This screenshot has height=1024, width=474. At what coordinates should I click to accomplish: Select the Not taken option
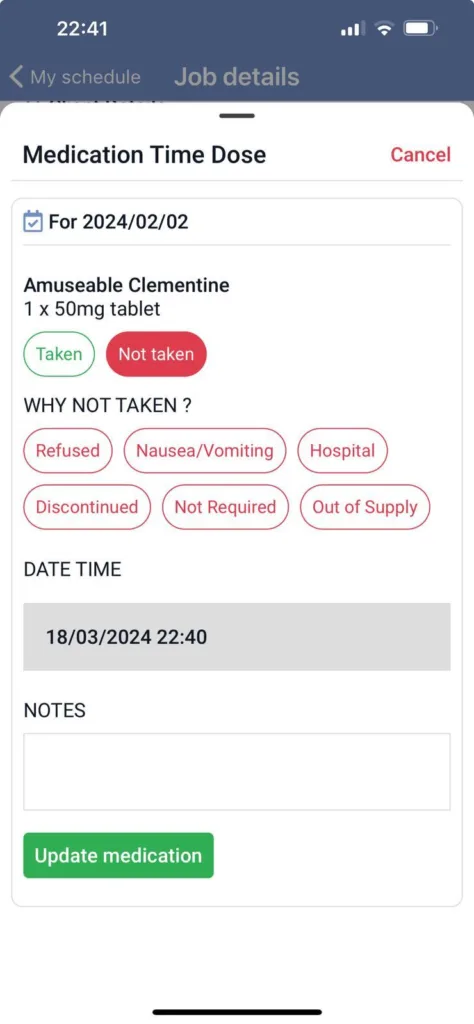[156, 354]
